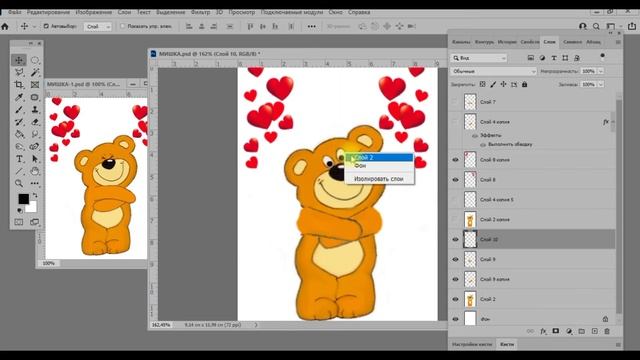Swap foreground and background colors
This screenshot has width=640, height=360.
35,196
